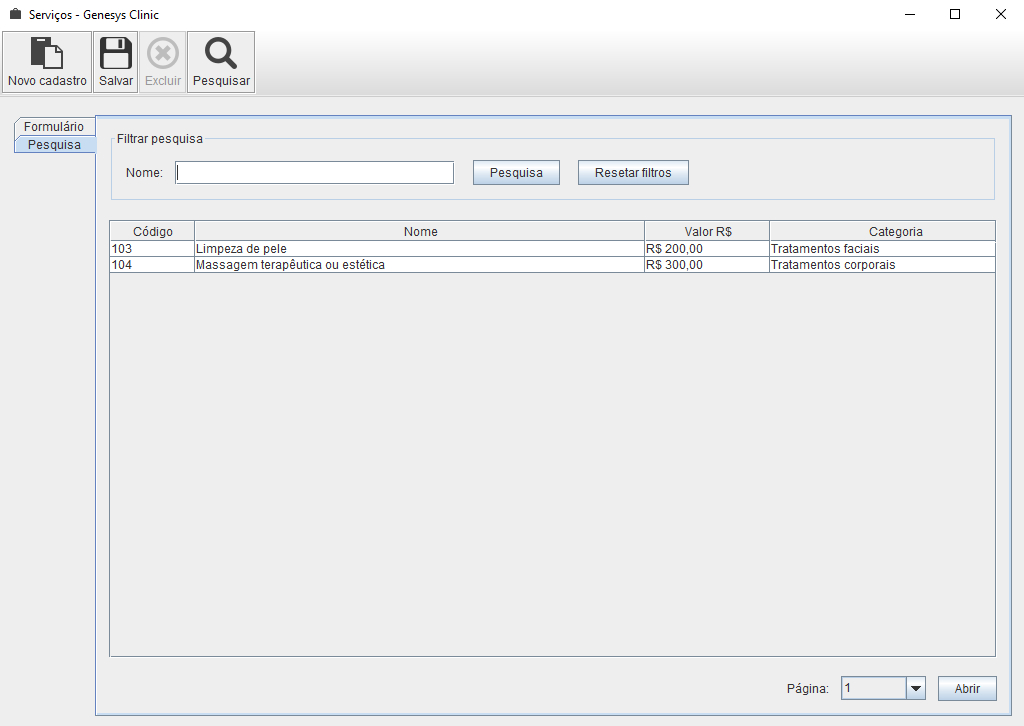Switch to the Formulário tab
The width and height of the screenshot is (1024, 726).
pos(54,127)
